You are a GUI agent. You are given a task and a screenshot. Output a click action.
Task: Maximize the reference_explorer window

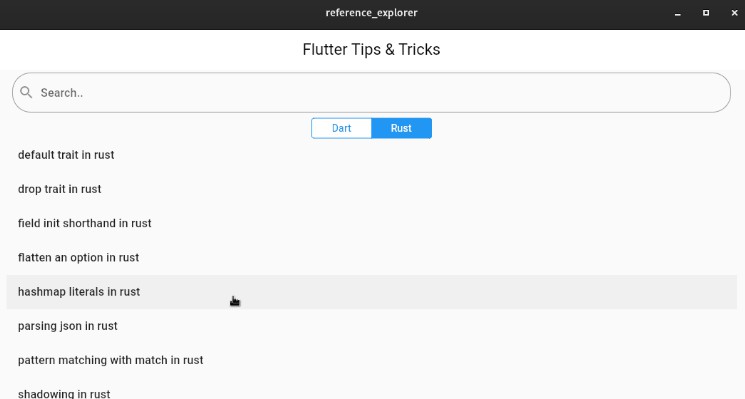(x=706, y=13)
